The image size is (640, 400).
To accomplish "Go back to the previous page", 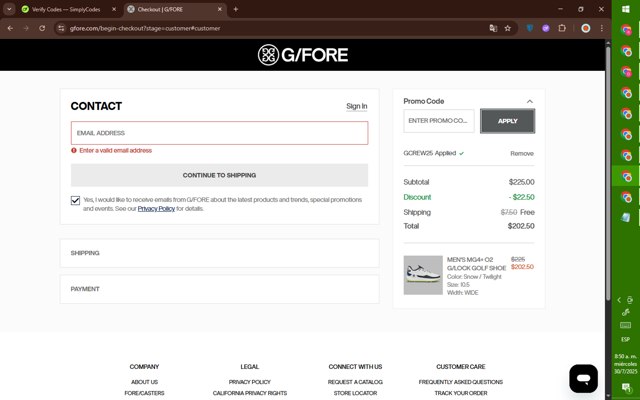I will [10, 28].
